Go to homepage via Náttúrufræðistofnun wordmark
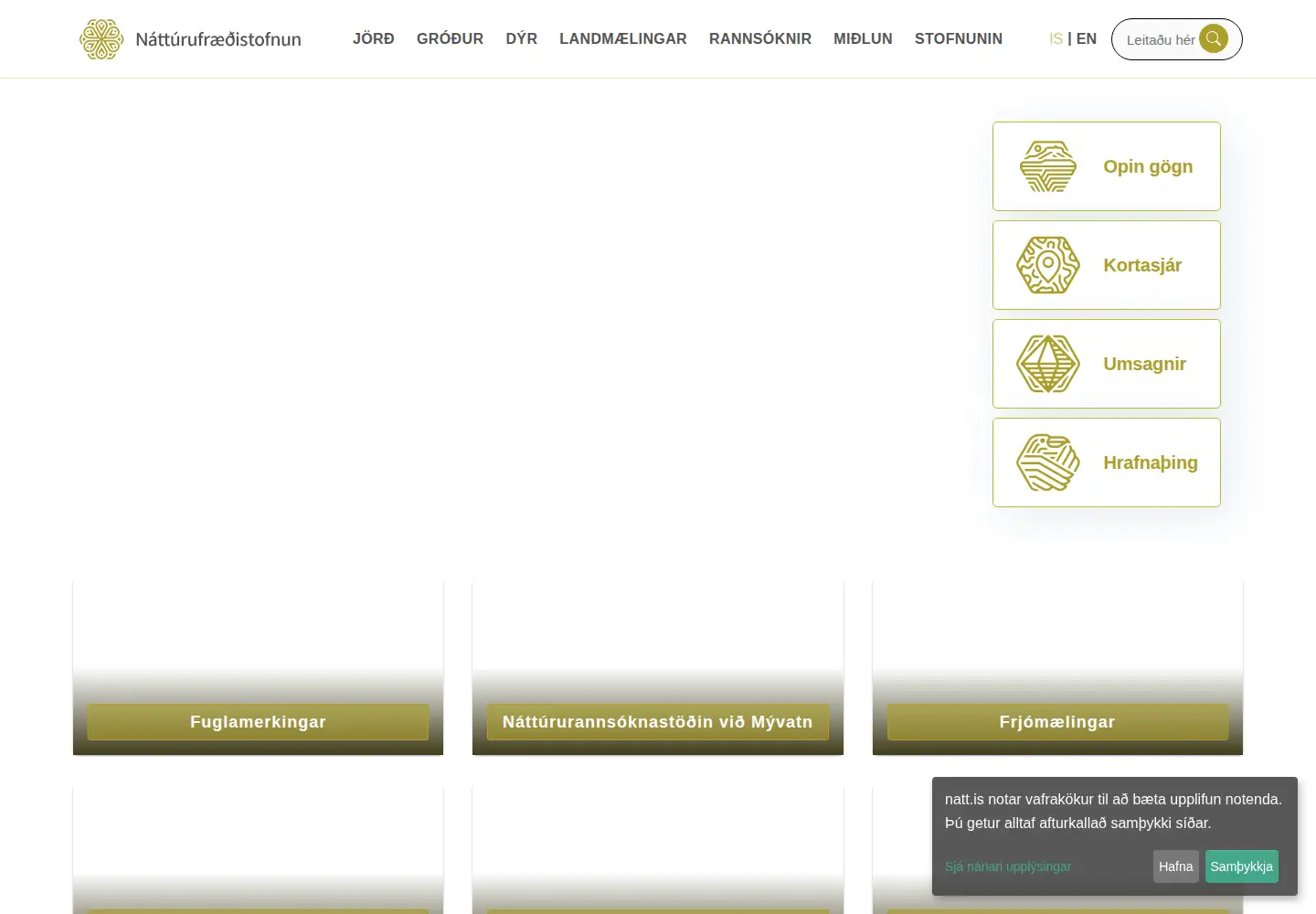 tap(218, 39)
